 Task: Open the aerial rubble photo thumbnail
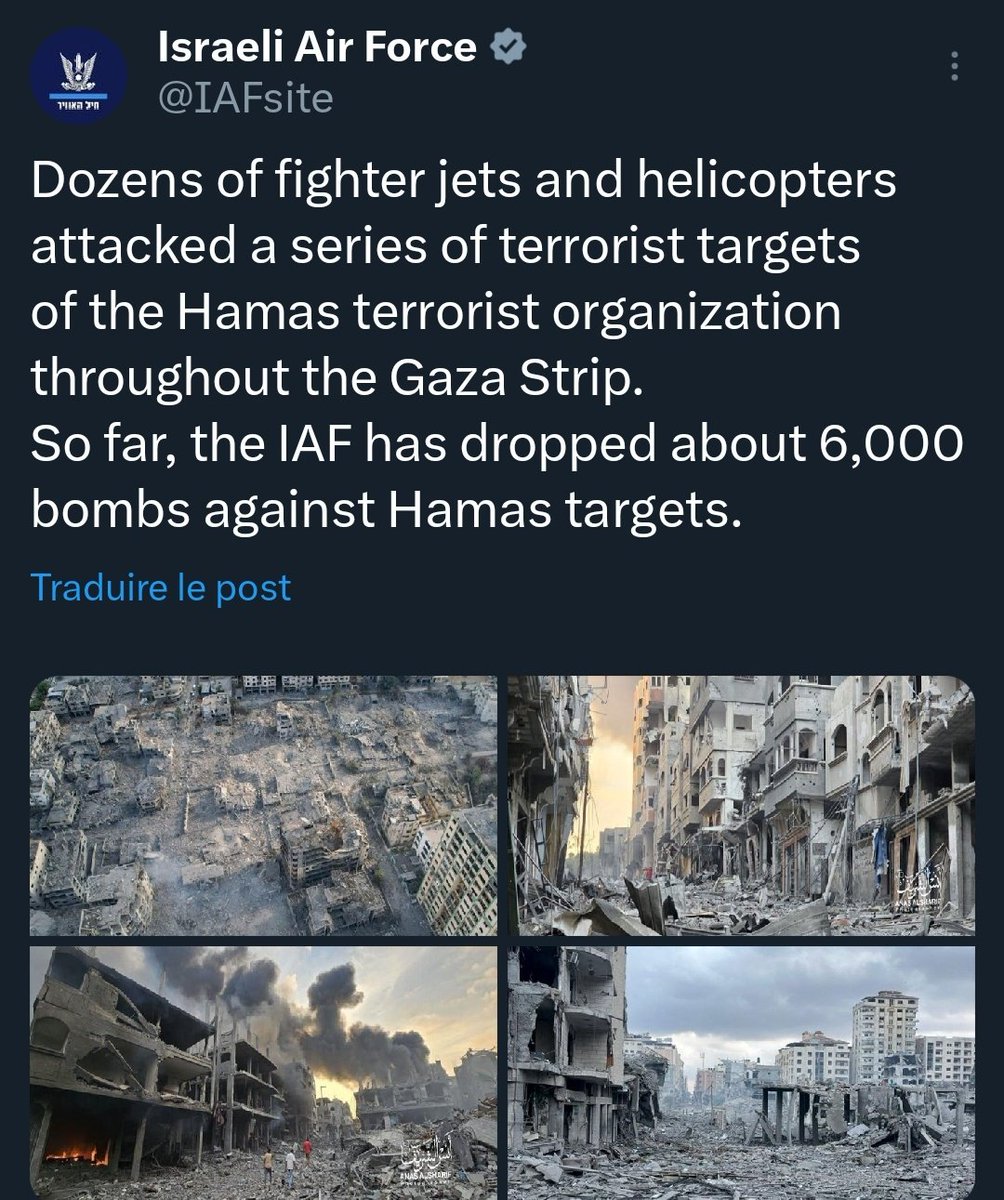click(263, 805)
